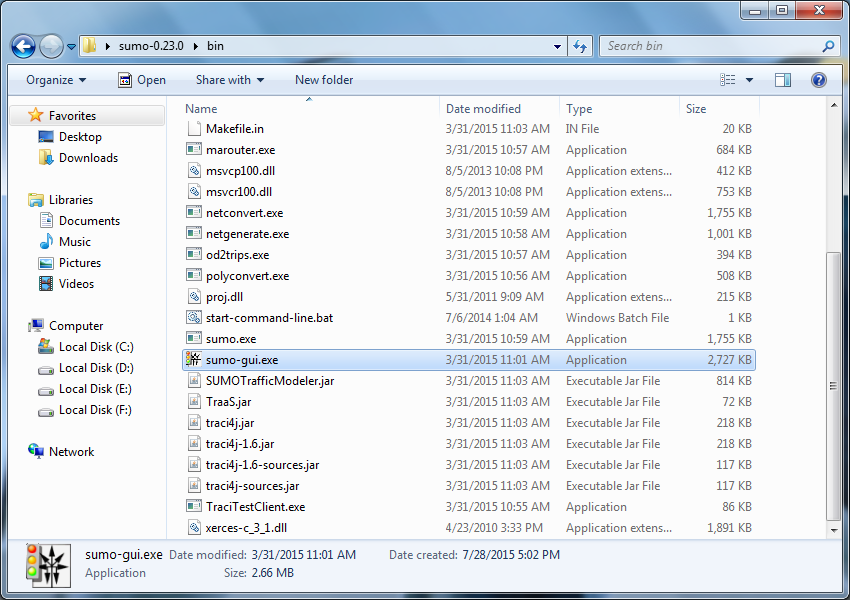The image size is (850, 600).
Task: Click the Help question mark icon
Action: [x=818, y=80]
